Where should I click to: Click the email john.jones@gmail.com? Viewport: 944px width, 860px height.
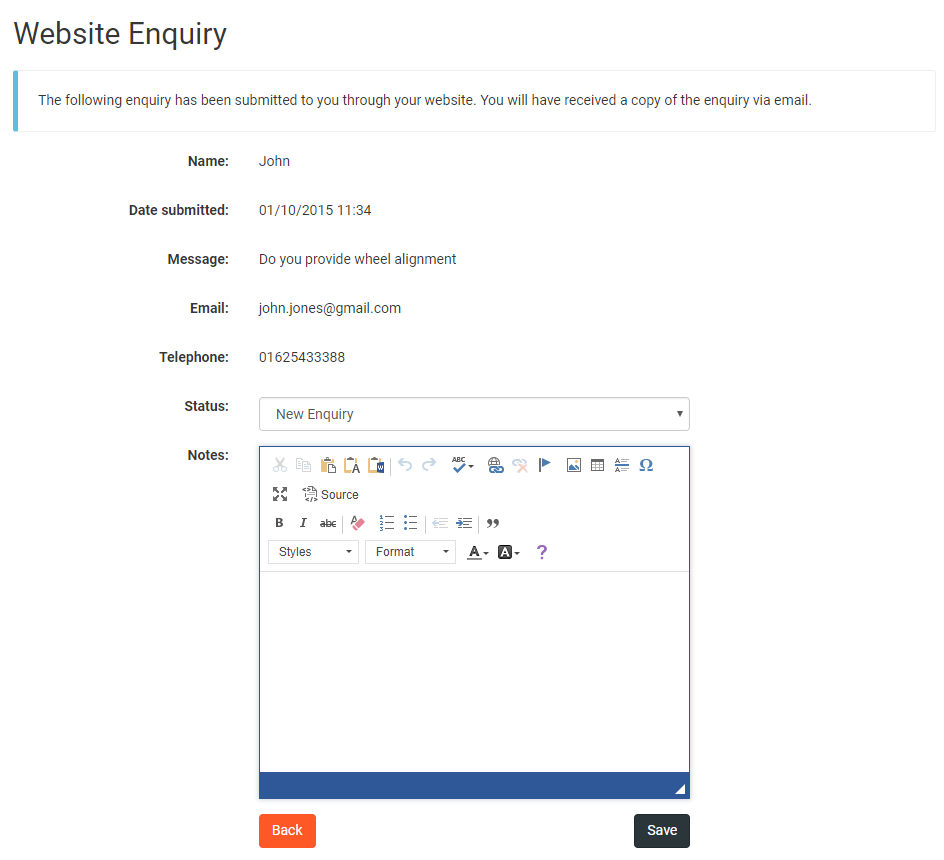tap(330, 308)
